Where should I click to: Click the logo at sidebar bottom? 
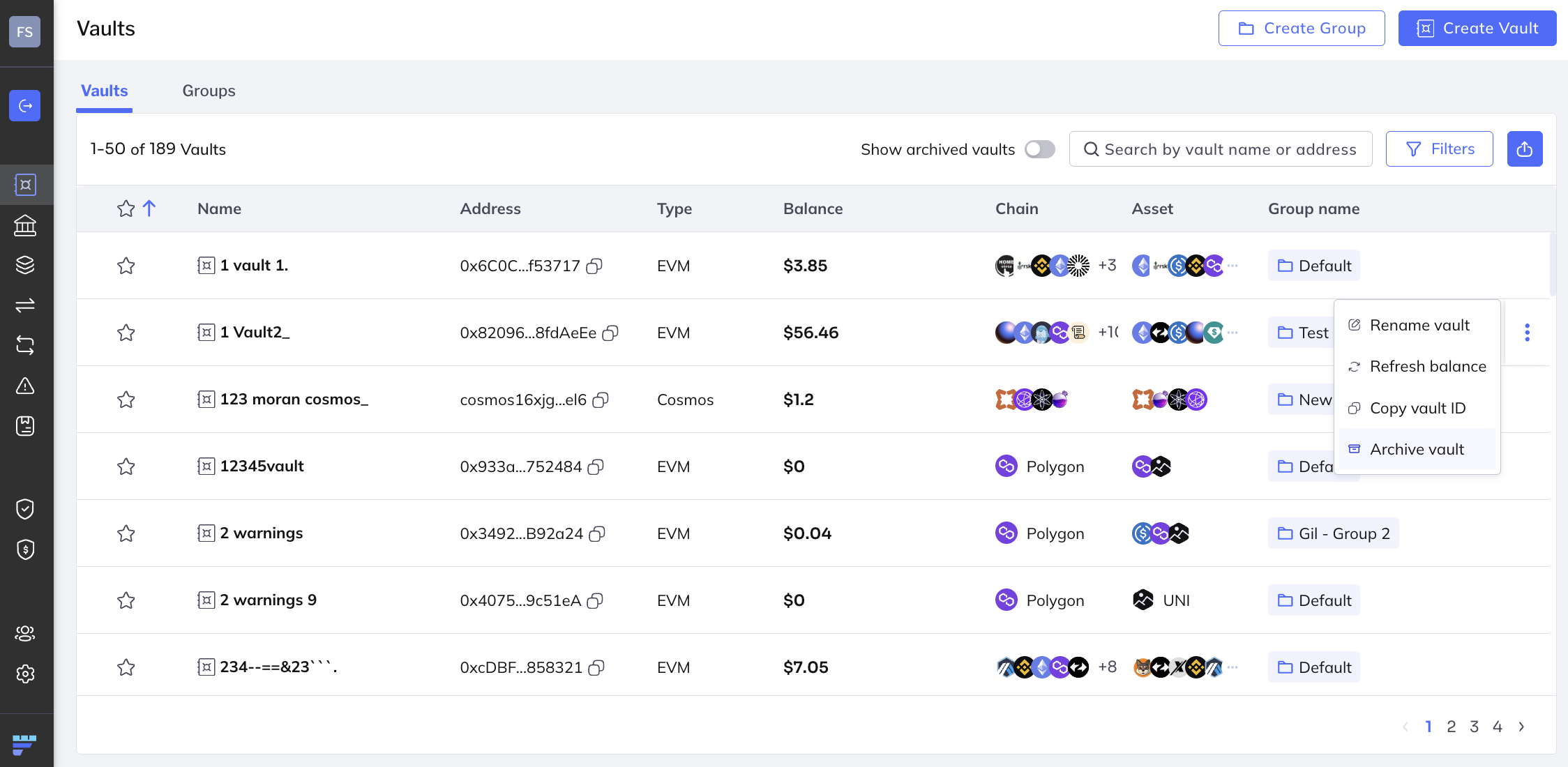[x=24, y=744]
